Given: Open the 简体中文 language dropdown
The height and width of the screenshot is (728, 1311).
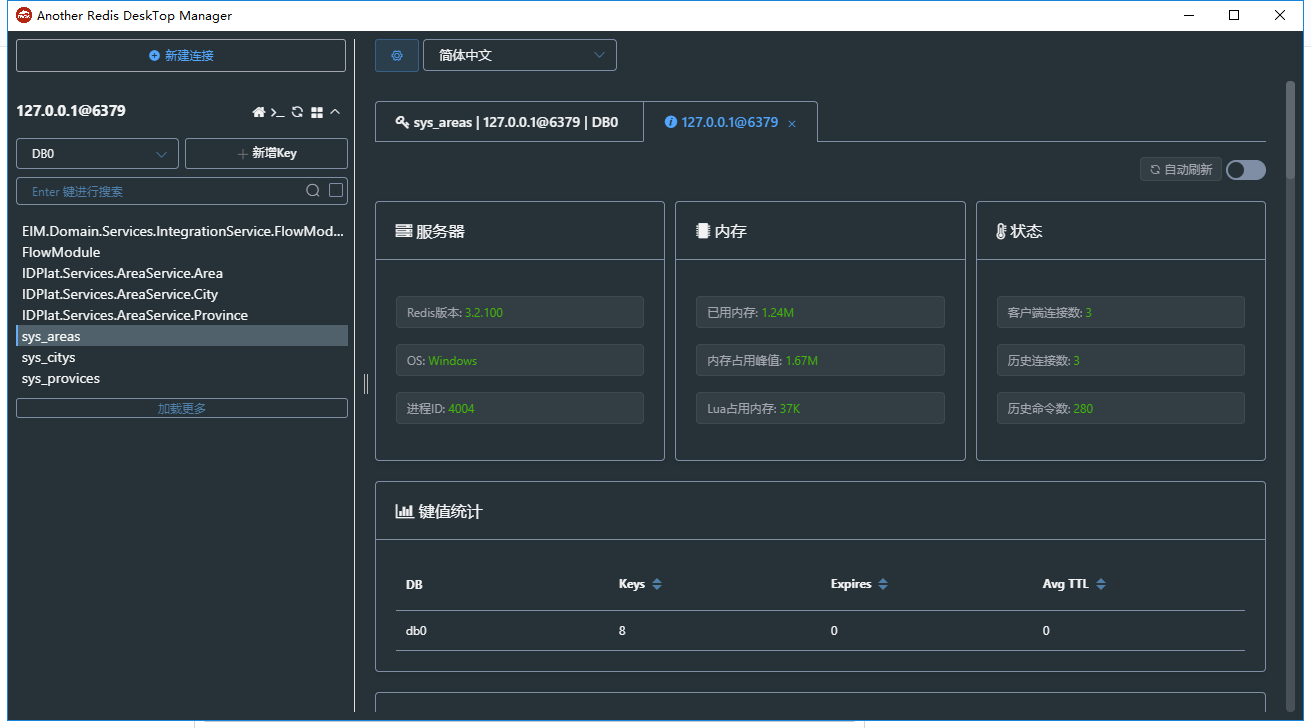Looking at the screenshot, I should tap(520, 56).
